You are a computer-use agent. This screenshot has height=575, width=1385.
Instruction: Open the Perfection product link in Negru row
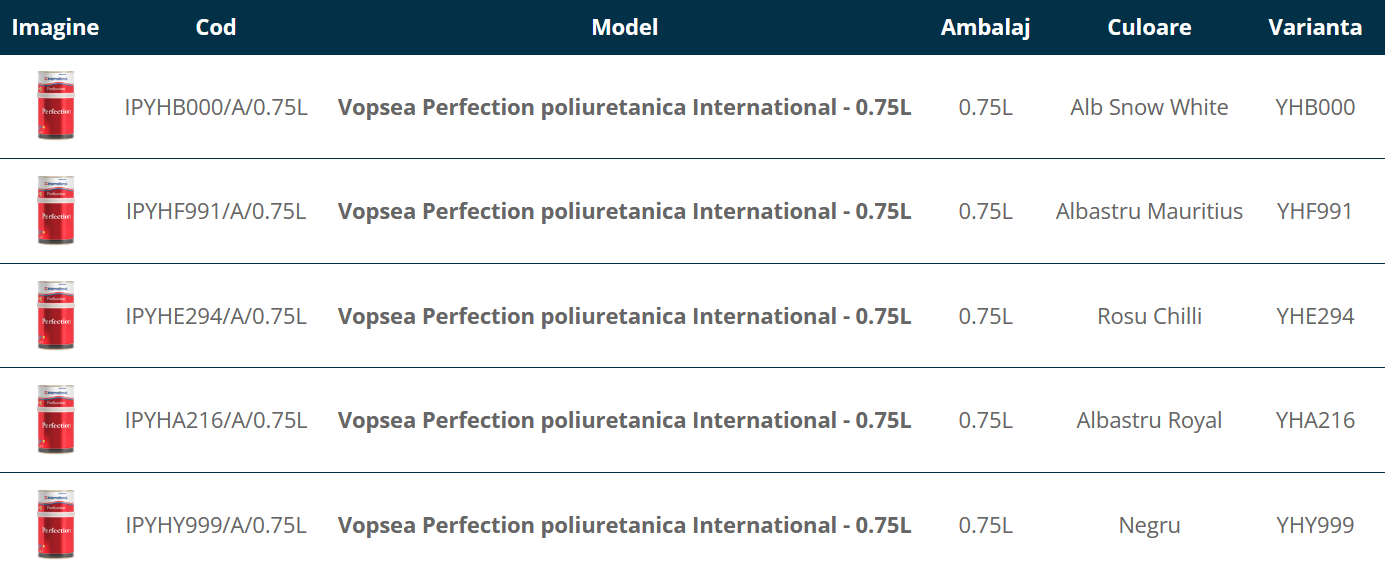coord(624,525)
